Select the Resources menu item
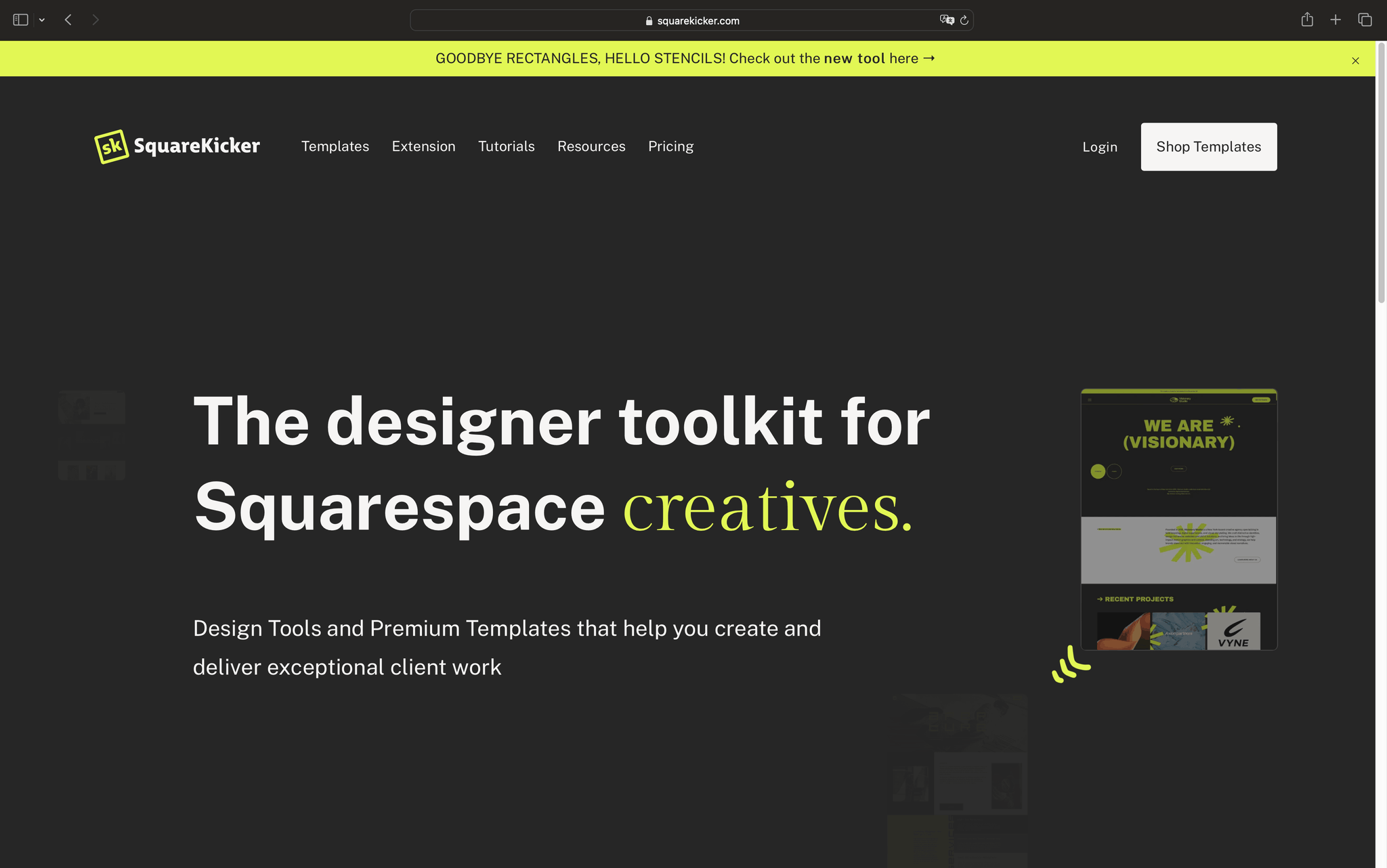The height and width of the screenshot is (868, 1387). coord(591,146)
